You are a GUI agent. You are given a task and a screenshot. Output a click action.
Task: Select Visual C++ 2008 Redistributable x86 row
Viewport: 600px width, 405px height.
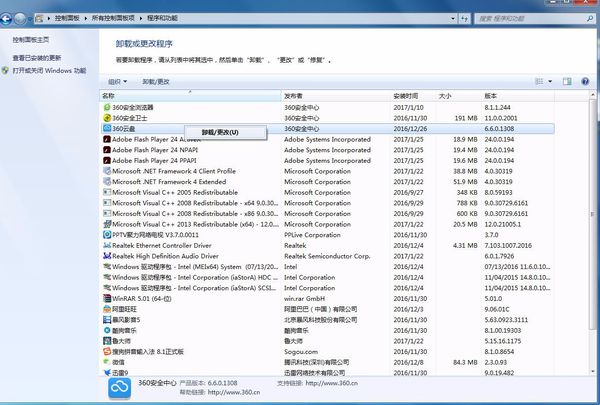click(327, 214)
